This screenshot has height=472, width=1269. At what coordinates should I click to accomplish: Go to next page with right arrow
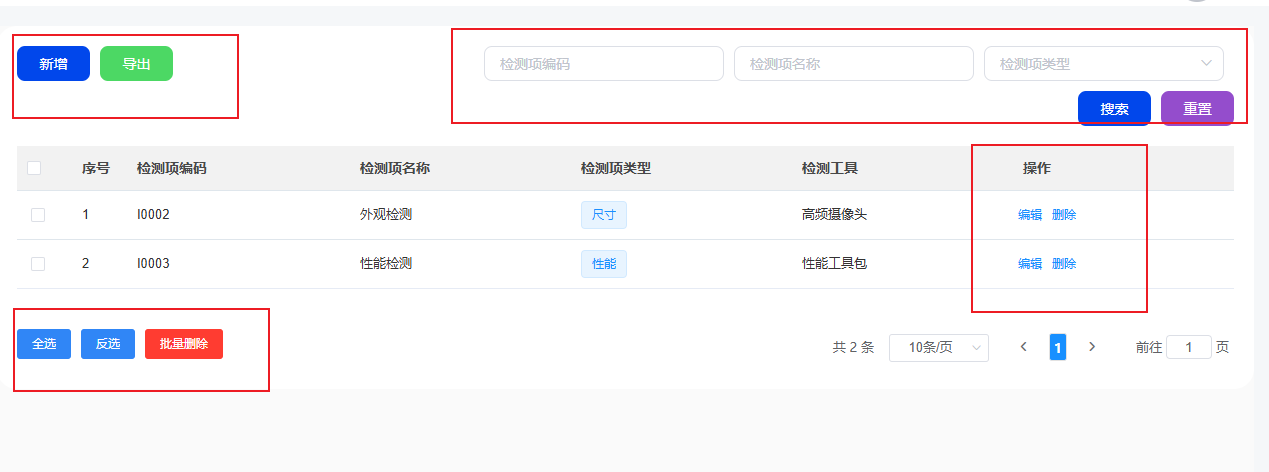[x=1092, y=347]
